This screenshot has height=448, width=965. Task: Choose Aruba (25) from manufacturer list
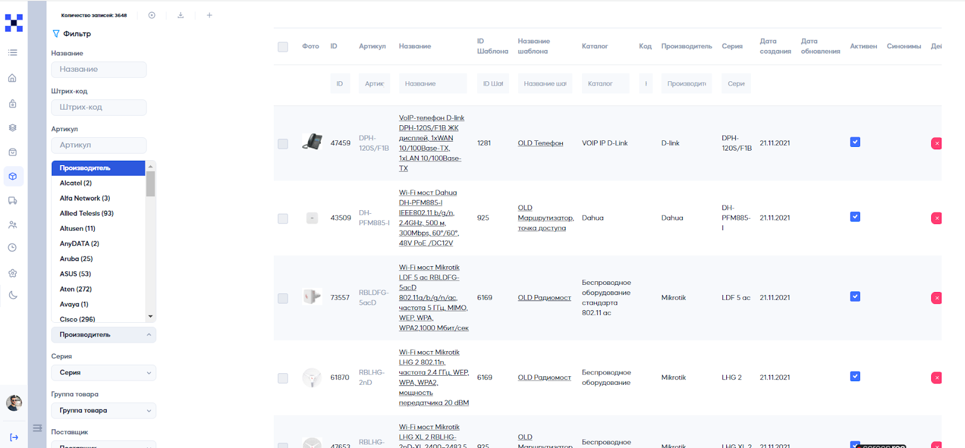tap(98, 259)
